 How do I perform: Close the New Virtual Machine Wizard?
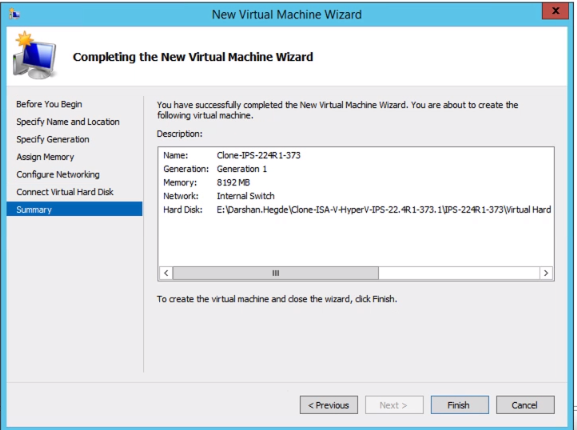[555, 11]
